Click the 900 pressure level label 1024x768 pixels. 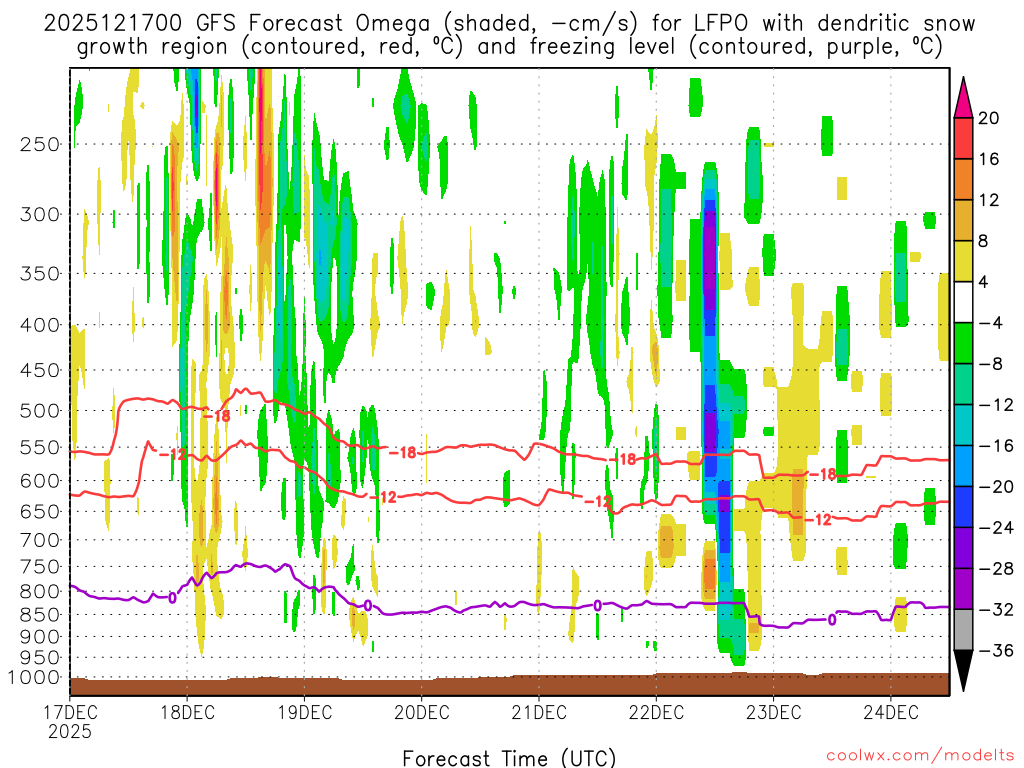click(x=40, y=637)
